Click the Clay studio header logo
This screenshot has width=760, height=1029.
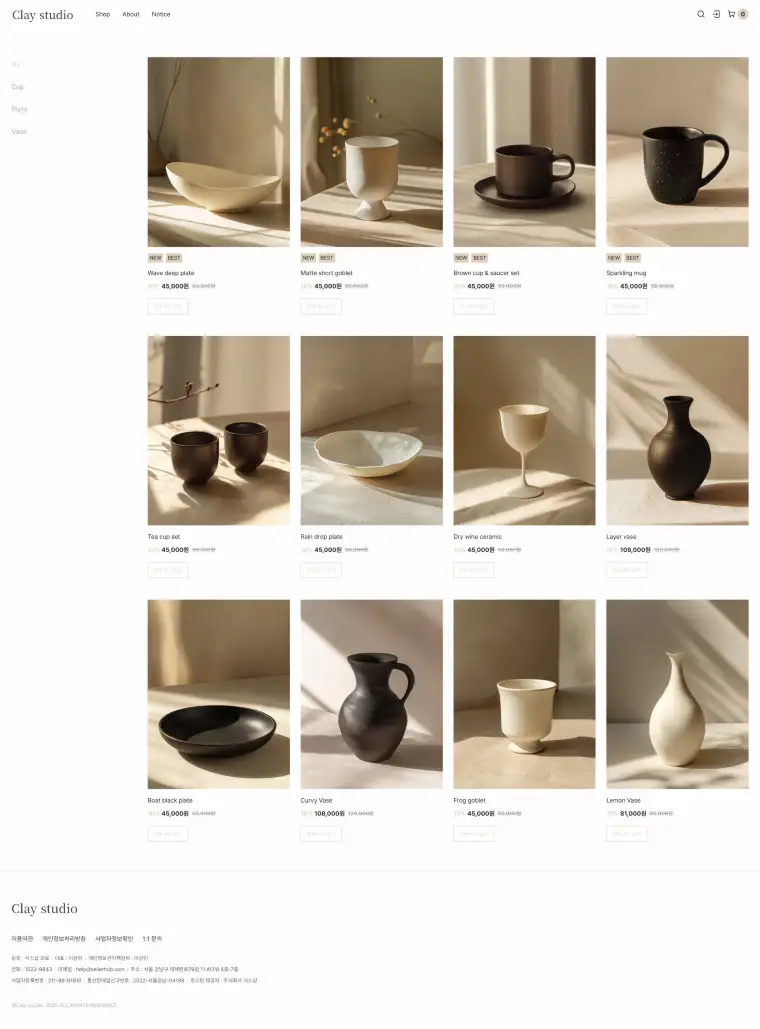(43, 15)
